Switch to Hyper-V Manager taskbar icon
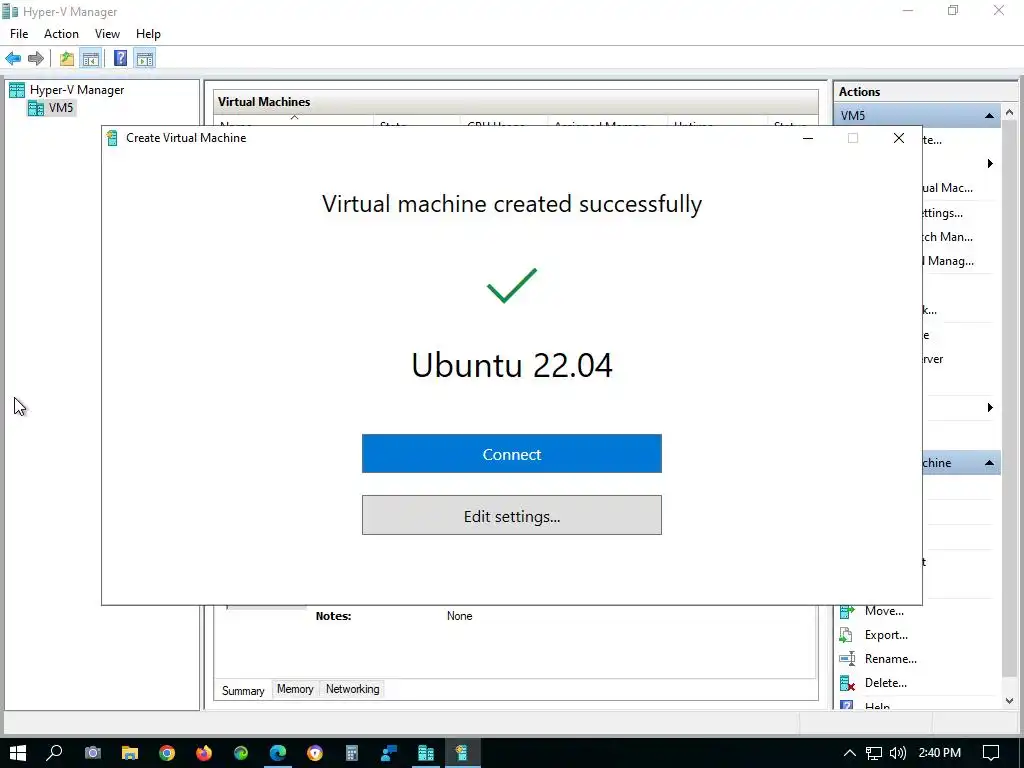Viewport: 1024px width, 768px height. 426,753
